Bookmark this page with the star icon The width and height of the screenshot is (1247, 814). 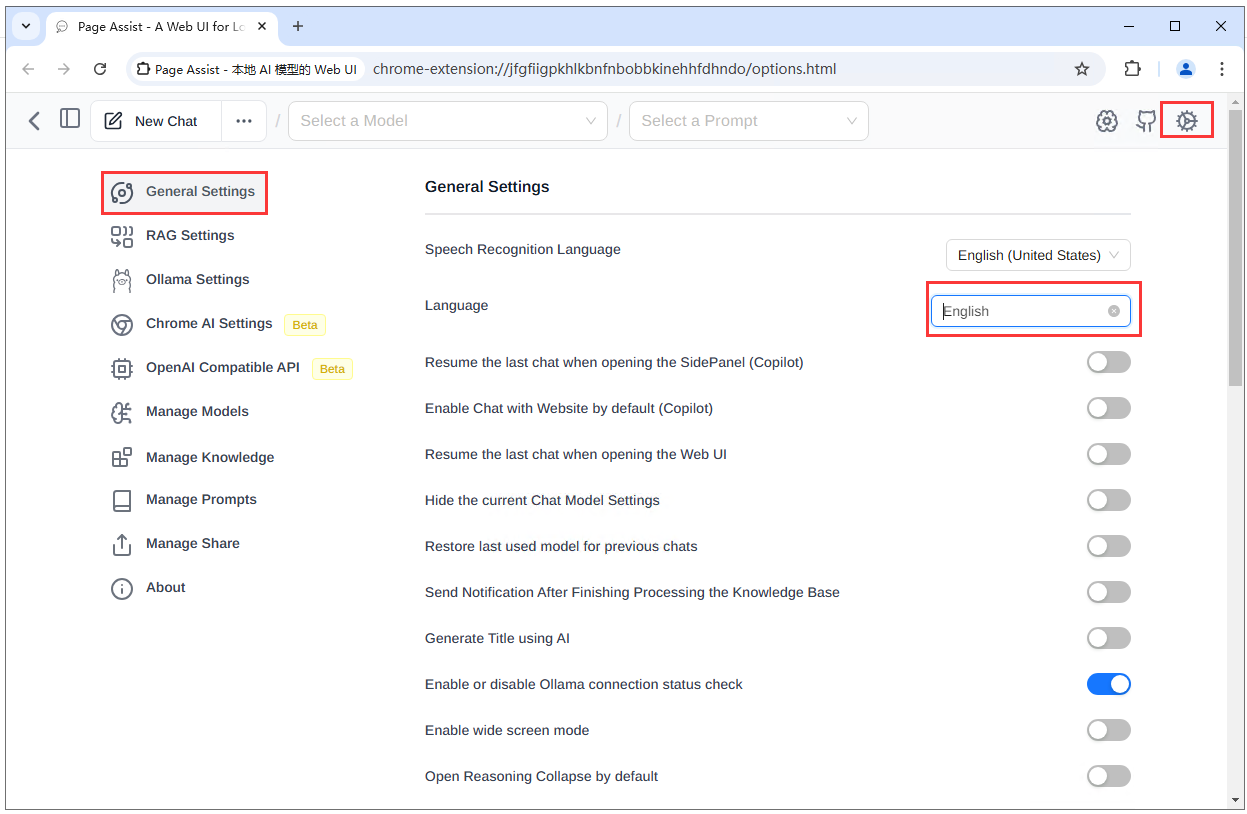1081,69
